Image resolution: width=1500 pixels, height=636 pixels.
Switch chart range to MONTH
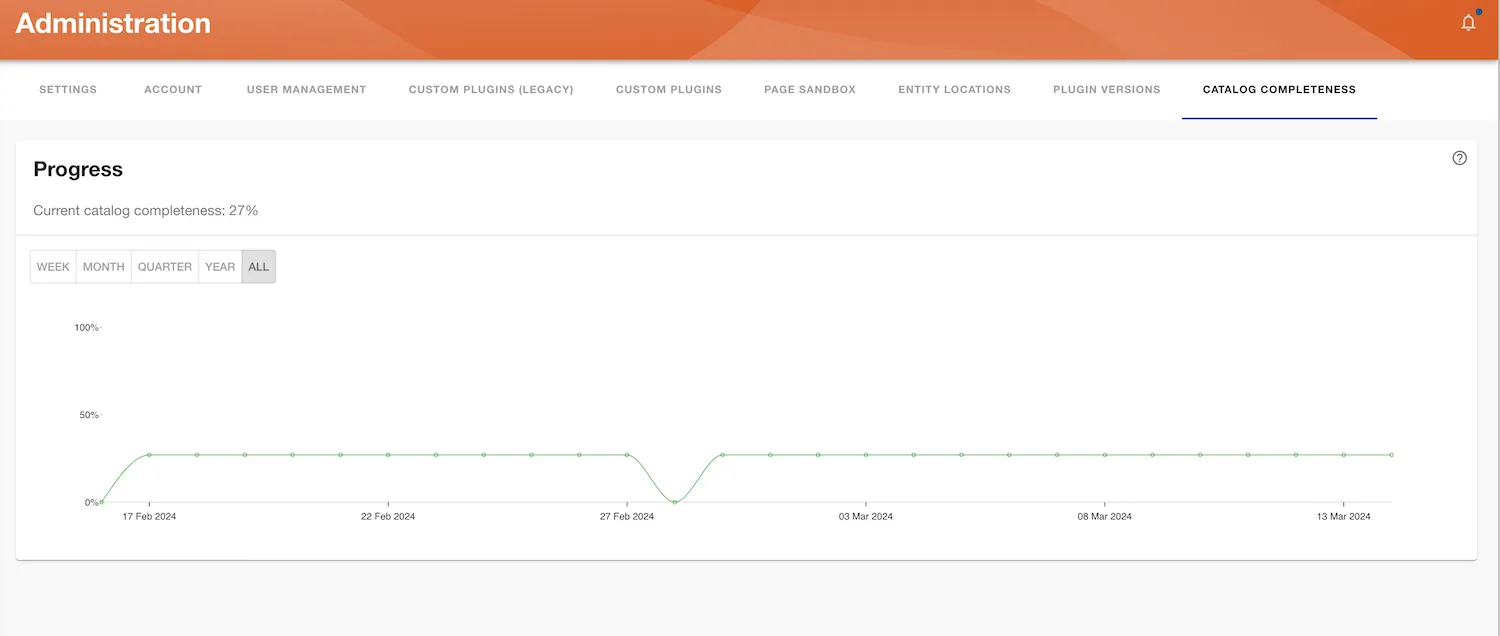click(x=103, y=266)
